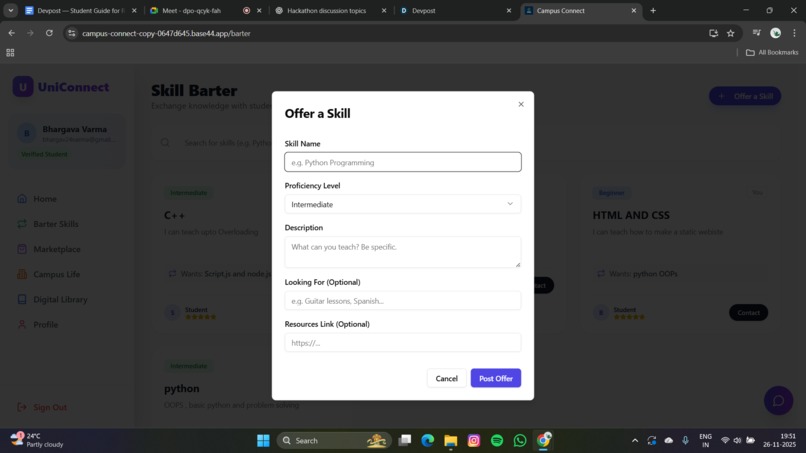Viewport: 806px width, 453px height.
Task: Open File Explorer from the taskbar
Action: [x=450, y=440]
